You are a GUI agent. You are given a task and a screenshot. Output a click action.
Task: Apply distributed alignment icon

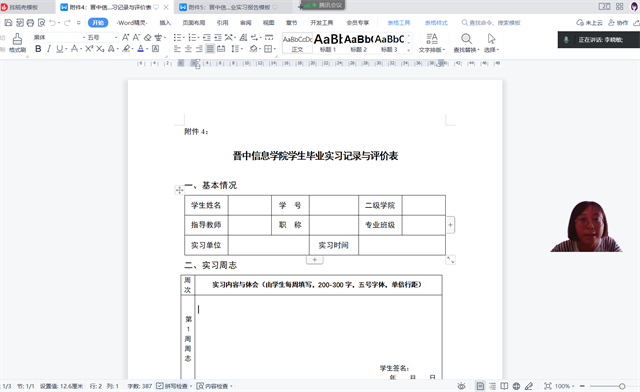pos(221,49)
